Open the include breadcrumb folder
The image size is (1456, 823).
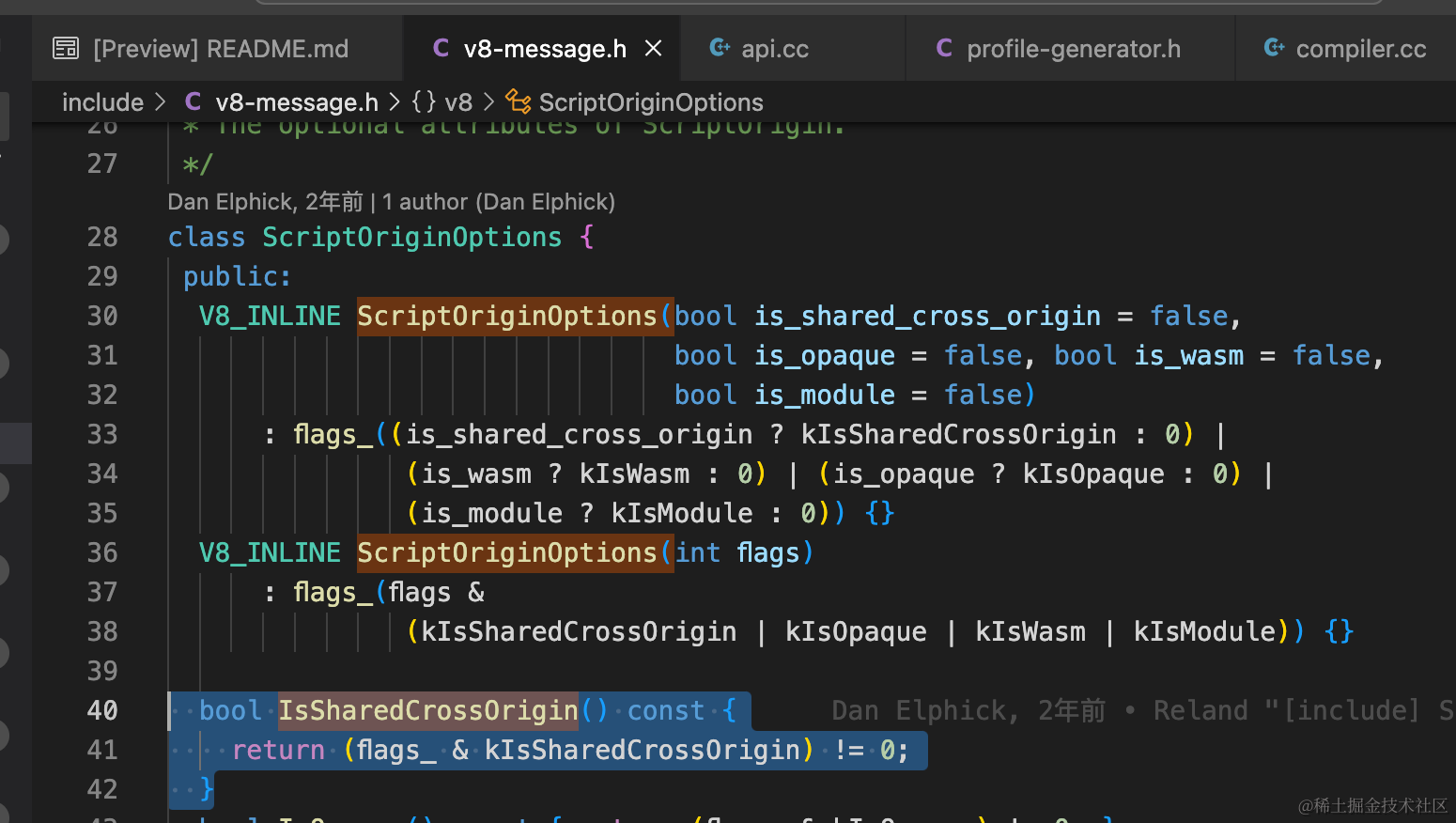pos(102,101)
